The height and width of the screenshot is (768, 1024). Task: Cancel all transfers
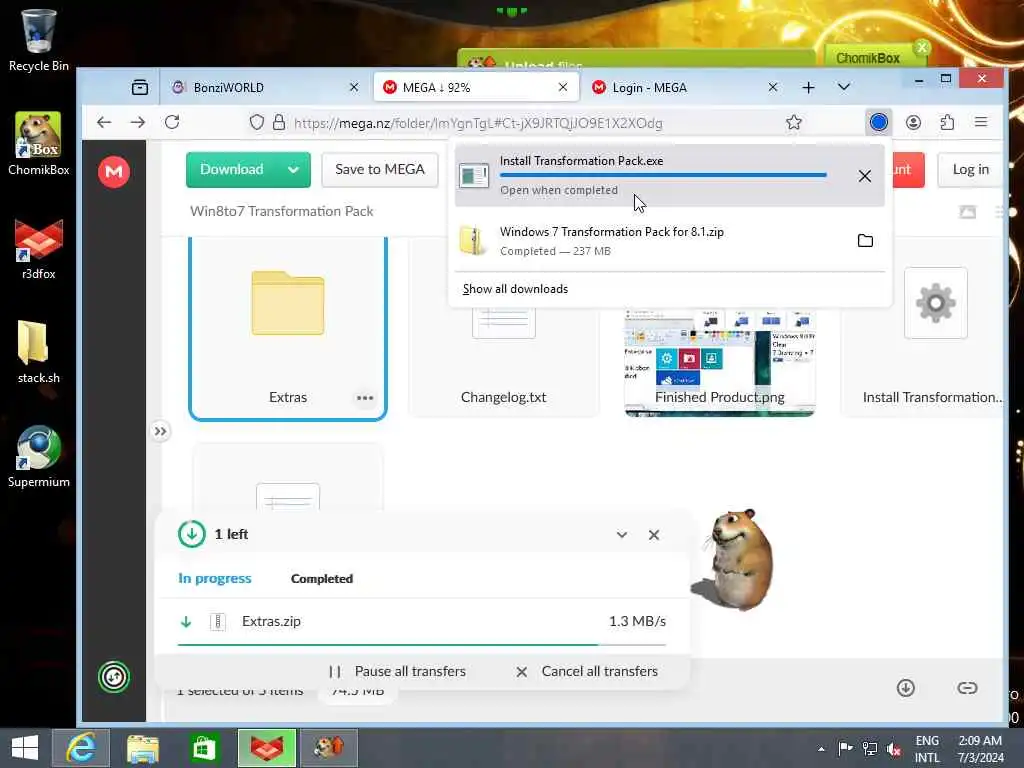click(x=586, y=671)
